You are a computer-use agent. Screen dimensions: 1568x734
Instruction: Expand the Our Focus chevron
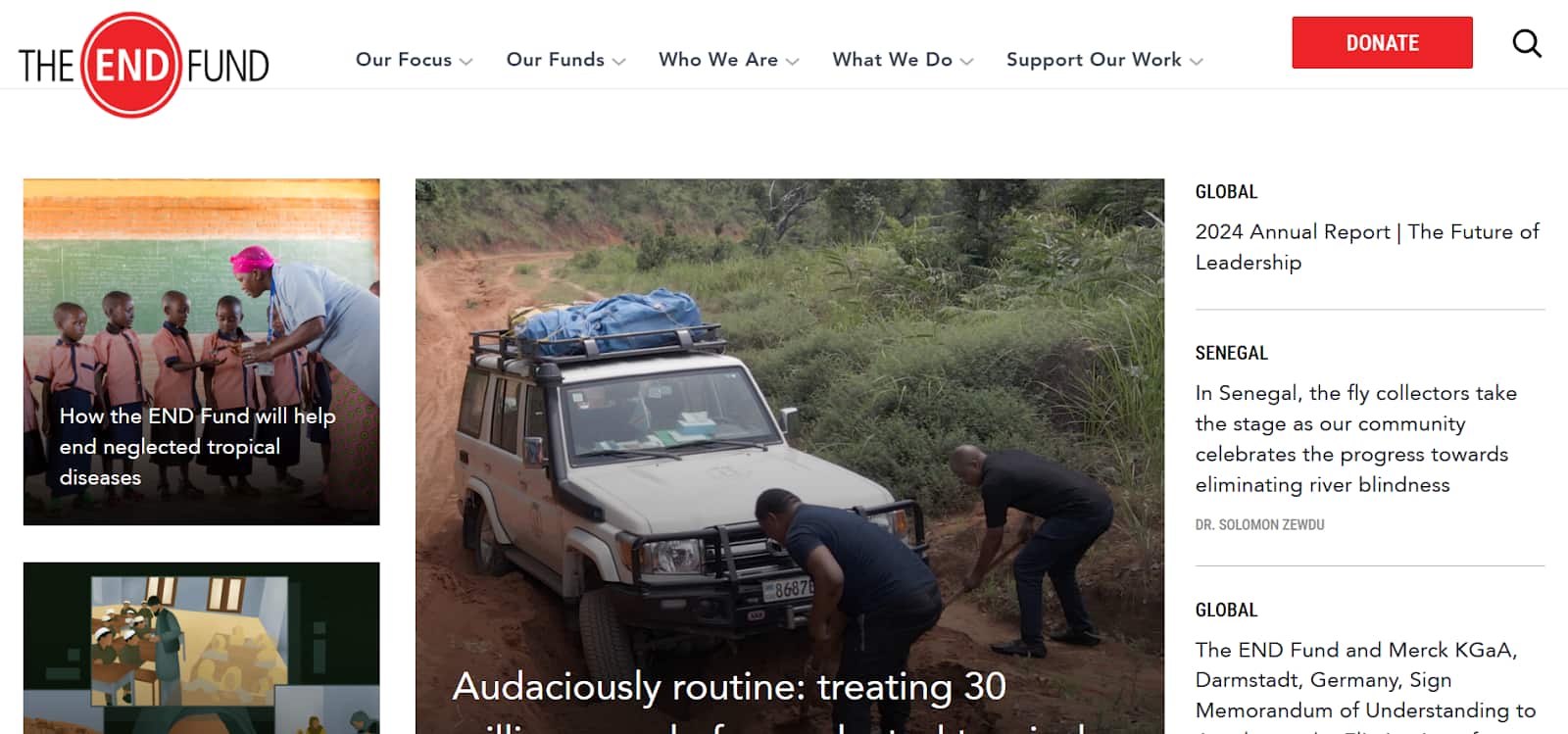click(465, 61)
